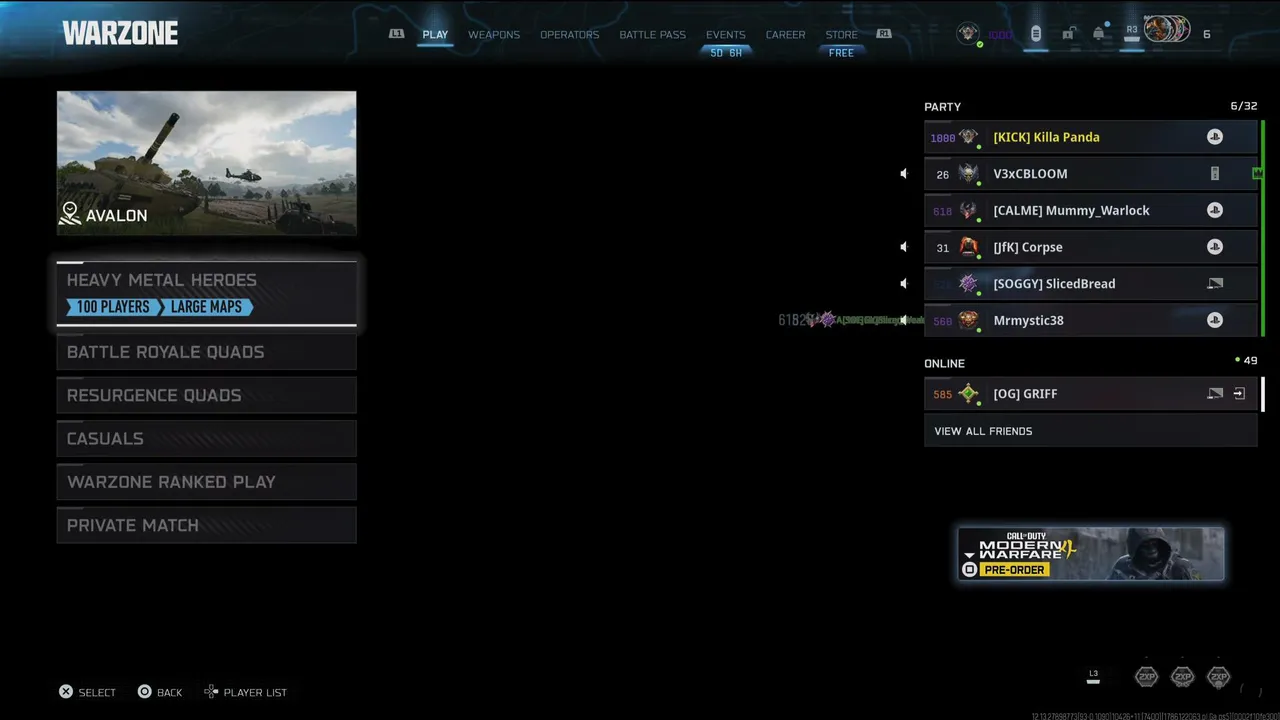1280x720 pixels.
Task: Select party member Mrmystic38
Action: (x=1090, y=320)
